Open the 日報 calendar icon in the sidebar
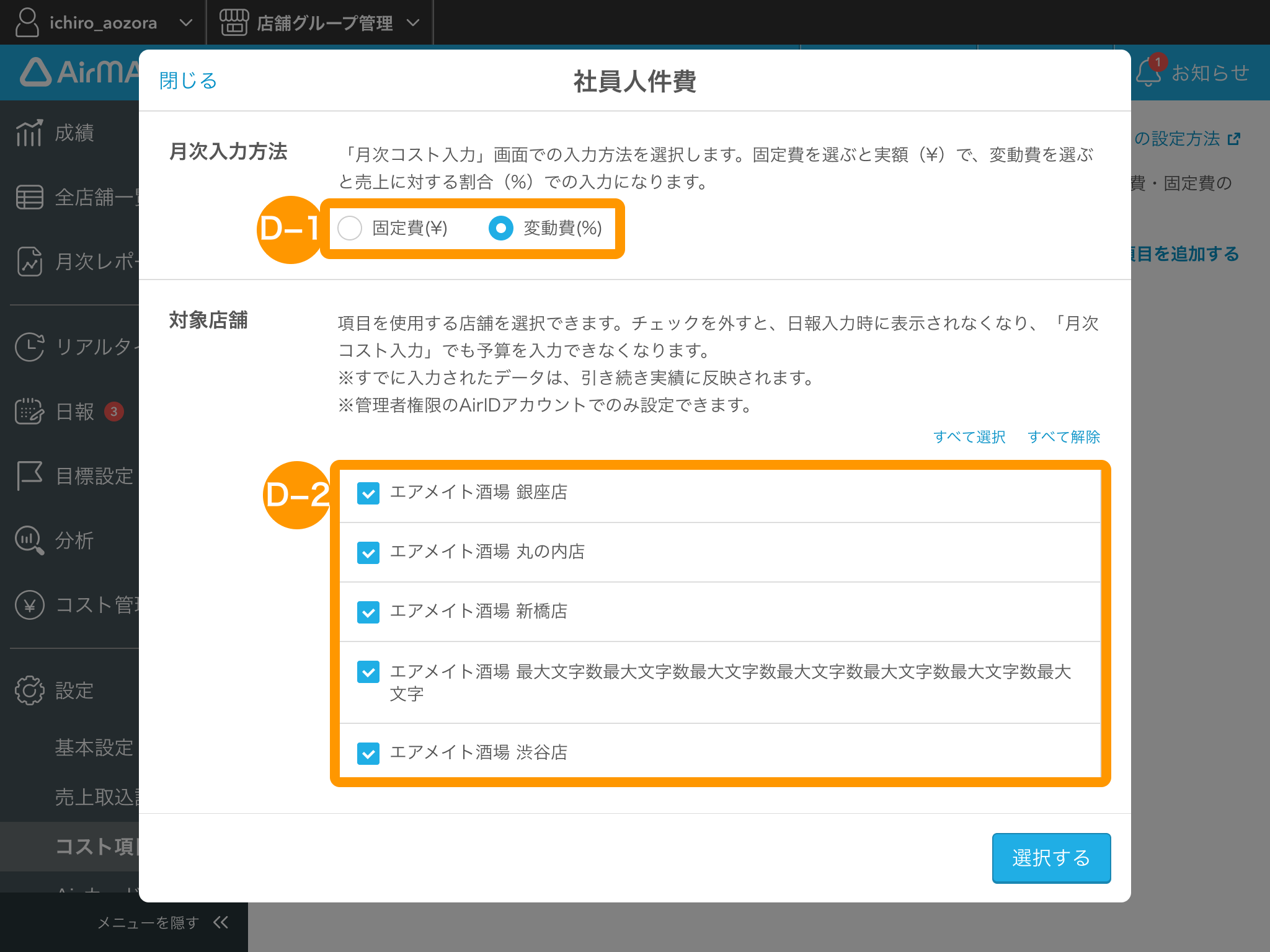Screen dimensions: 1270x952 point(29,411)
